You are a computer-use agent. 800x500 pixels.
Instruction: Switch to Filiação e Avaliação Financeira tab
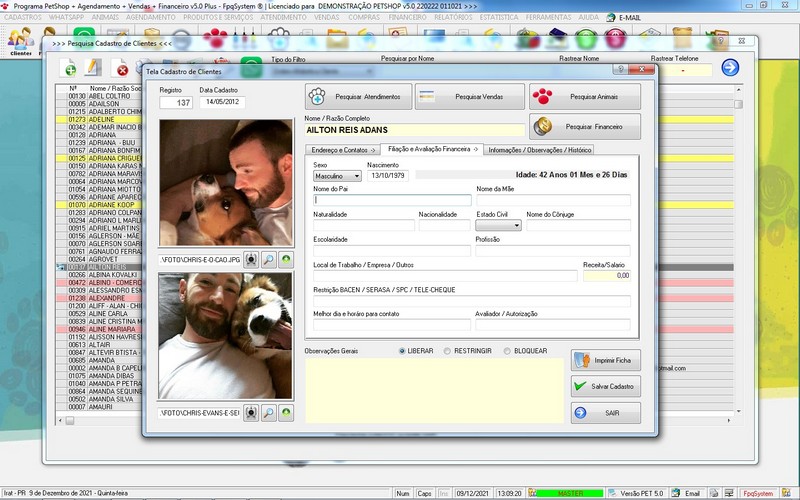pos(432,149)
